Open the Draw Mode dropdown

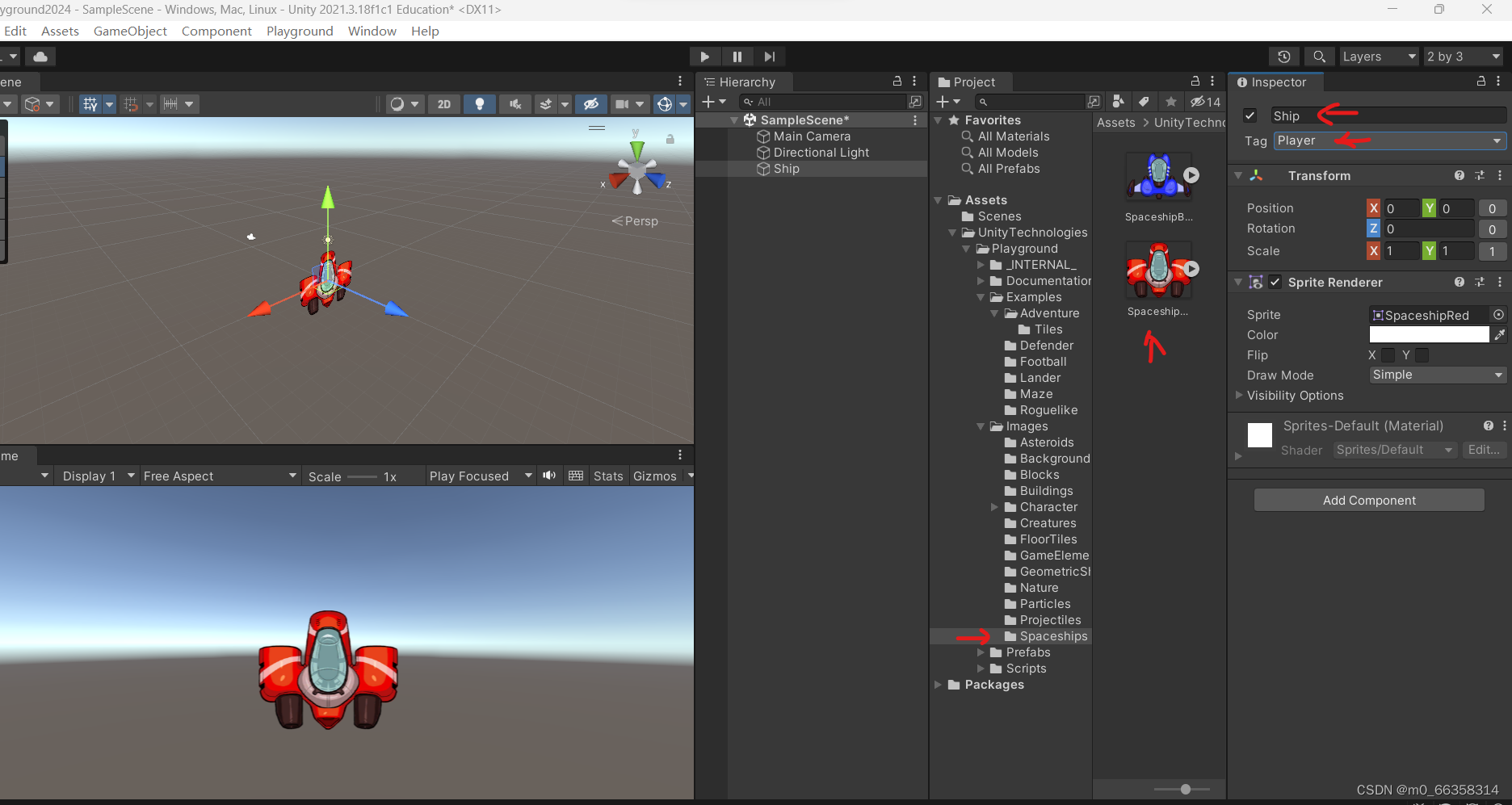[x=1438, y=375]
